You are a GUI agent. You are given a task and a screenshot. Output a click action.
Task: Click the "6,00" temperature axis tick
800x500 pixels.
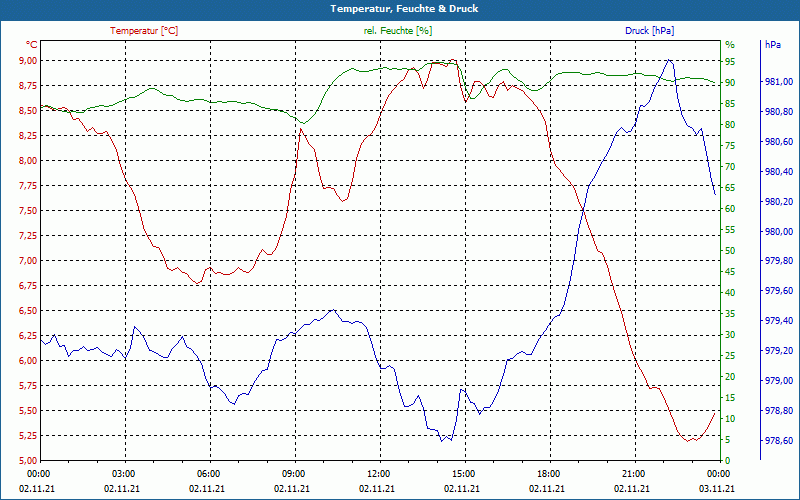pos(29,361)
